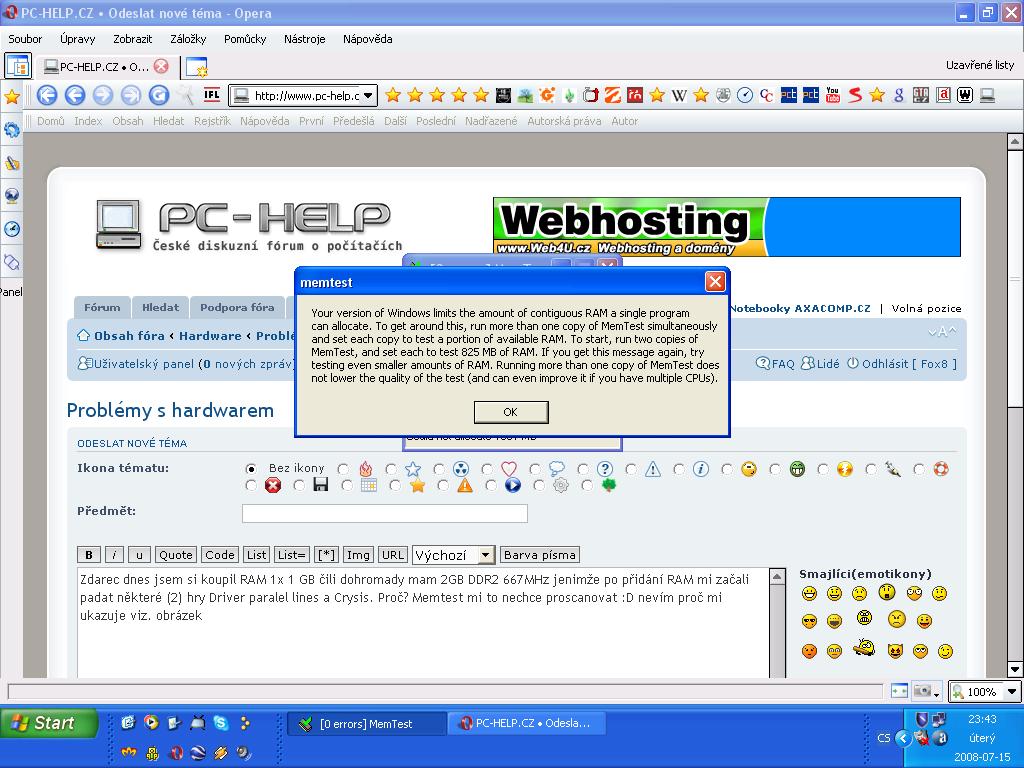
Task: Open the orange Z bookmark icon
Action: tap(613, 95)
